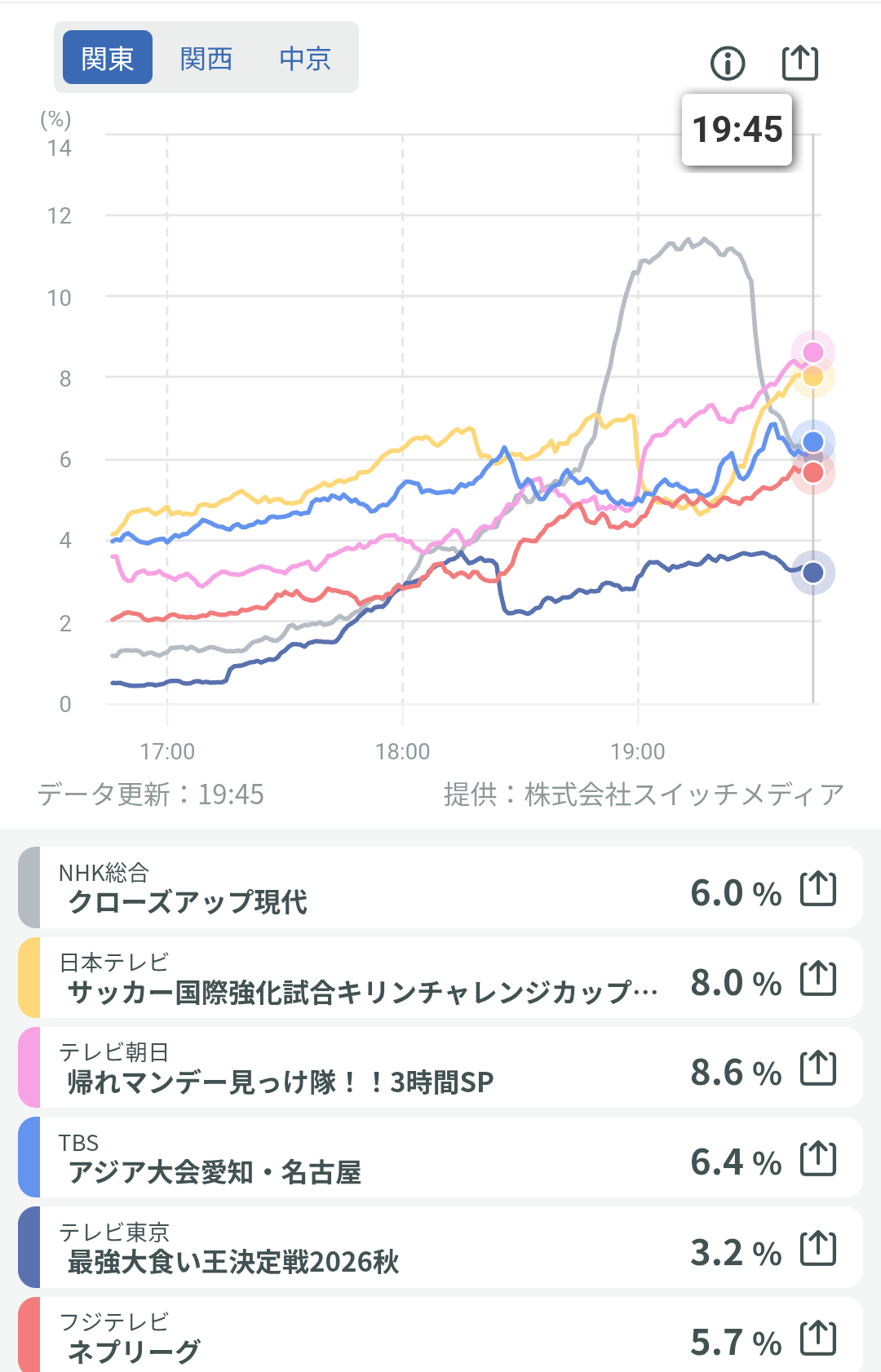The width and height of the screenshot is (881, 1372).
Task: Share the TBS アジア大会 rating
Action: click(818, 1158)
